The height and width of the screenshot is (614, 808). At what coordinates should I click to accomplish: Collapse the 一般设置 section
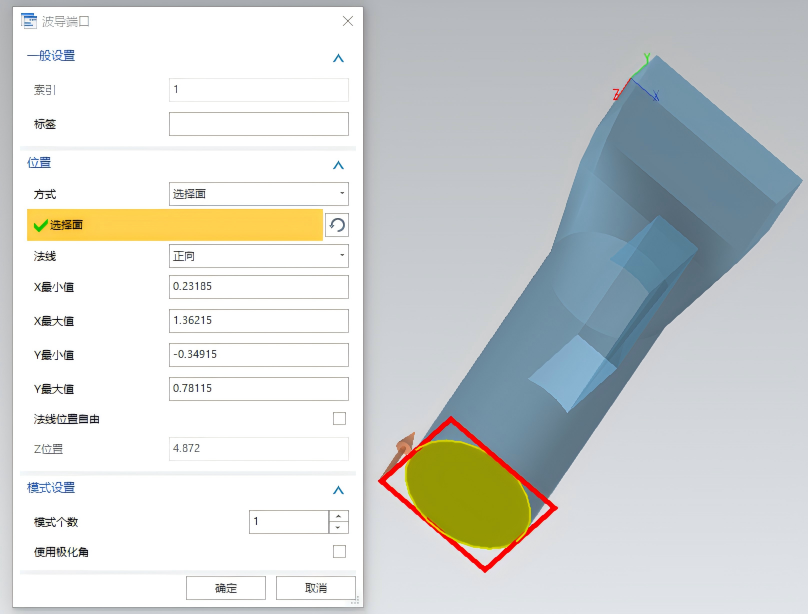(338, 58)
